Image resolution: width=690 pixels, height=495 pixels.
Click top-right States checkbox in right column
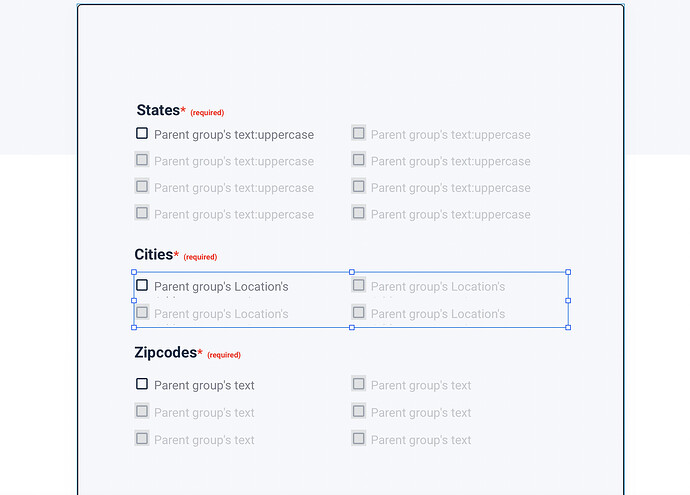(358, 133)
